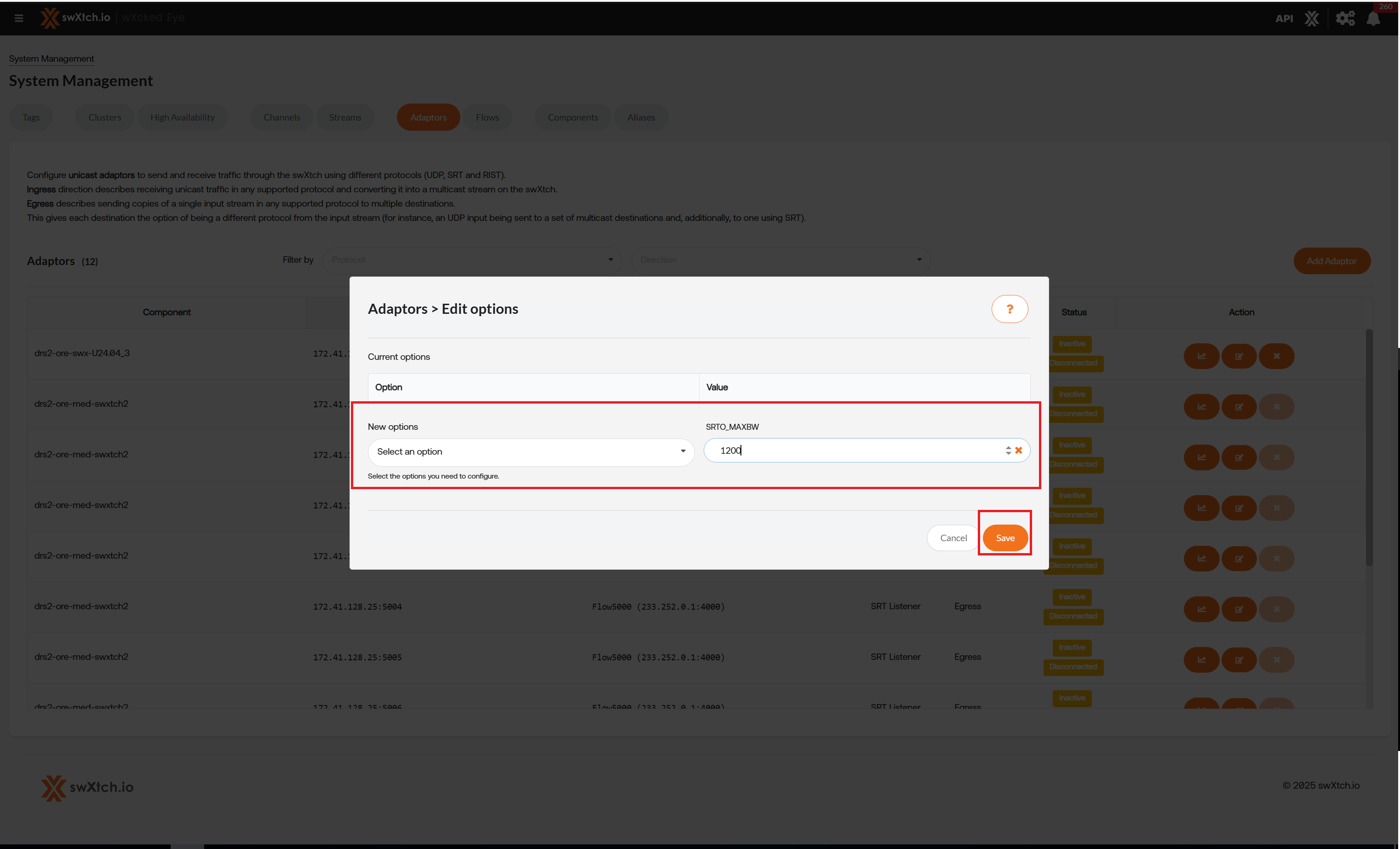
Task: Click chart icon for drs2-ore-swx-U24.04_3 row
Action: click(1201, 356)
